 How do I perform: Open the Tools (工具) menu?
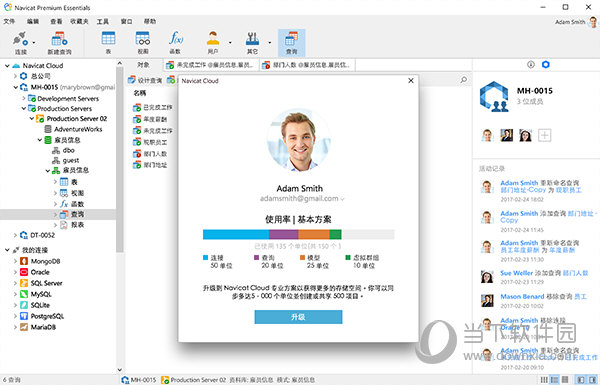click(x=103, y=21)
